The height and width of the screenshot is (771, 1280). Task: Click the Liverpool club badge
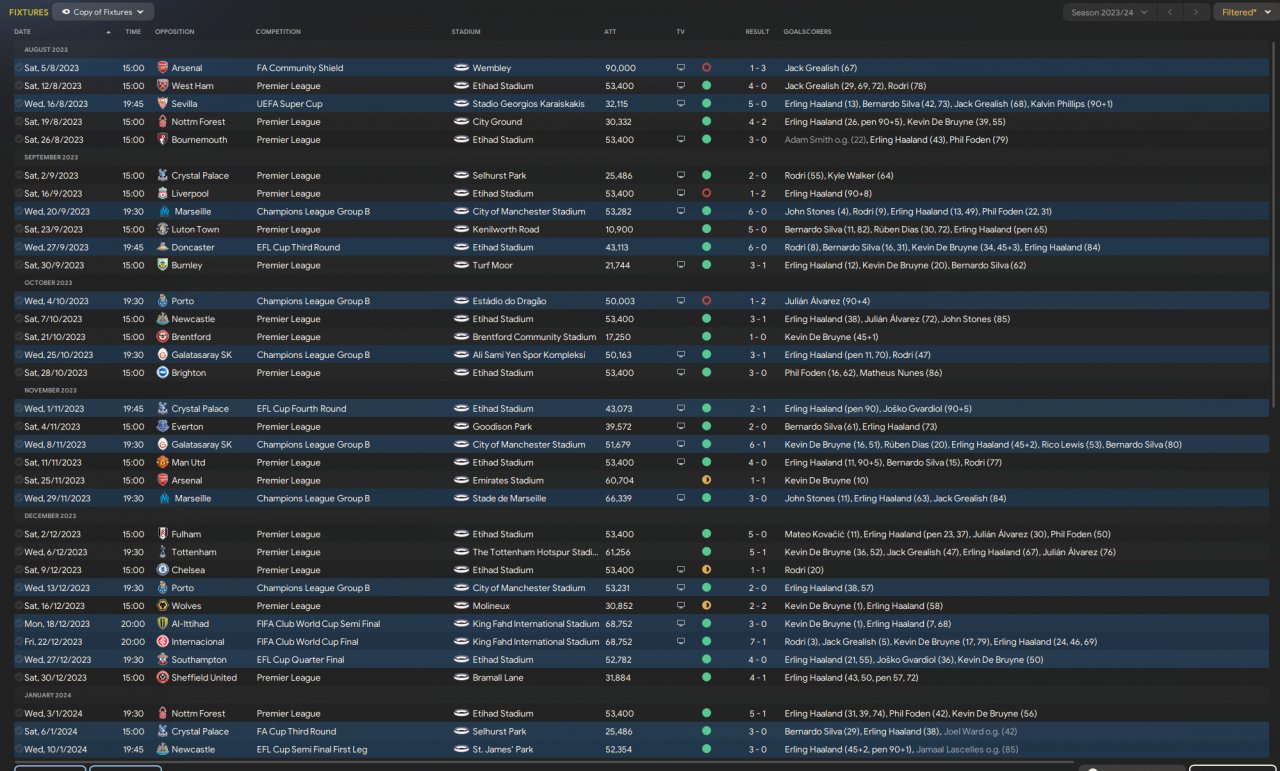click(x=163, y=194)
